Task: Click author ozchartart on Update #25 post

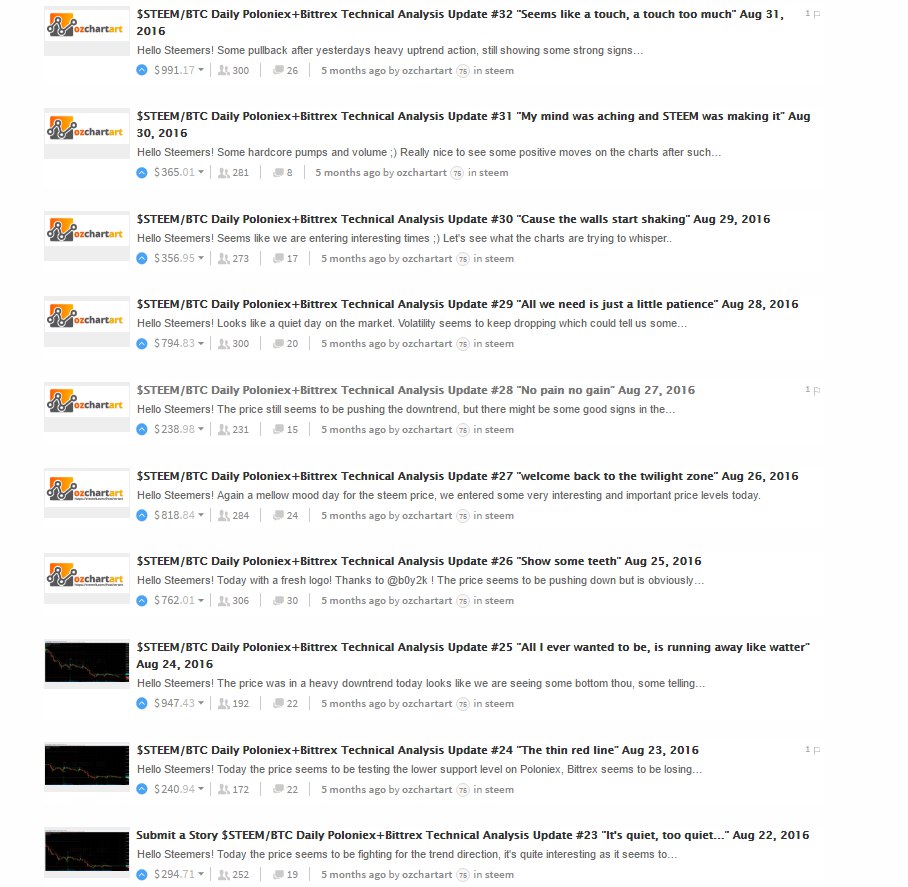Action: click(x=427, y=703)
